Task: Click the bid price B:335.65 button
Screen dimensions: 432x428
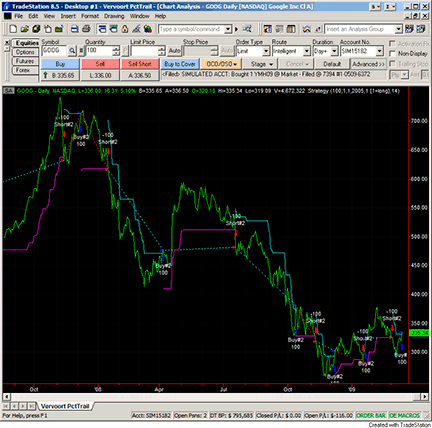Action: click(60, 76)
